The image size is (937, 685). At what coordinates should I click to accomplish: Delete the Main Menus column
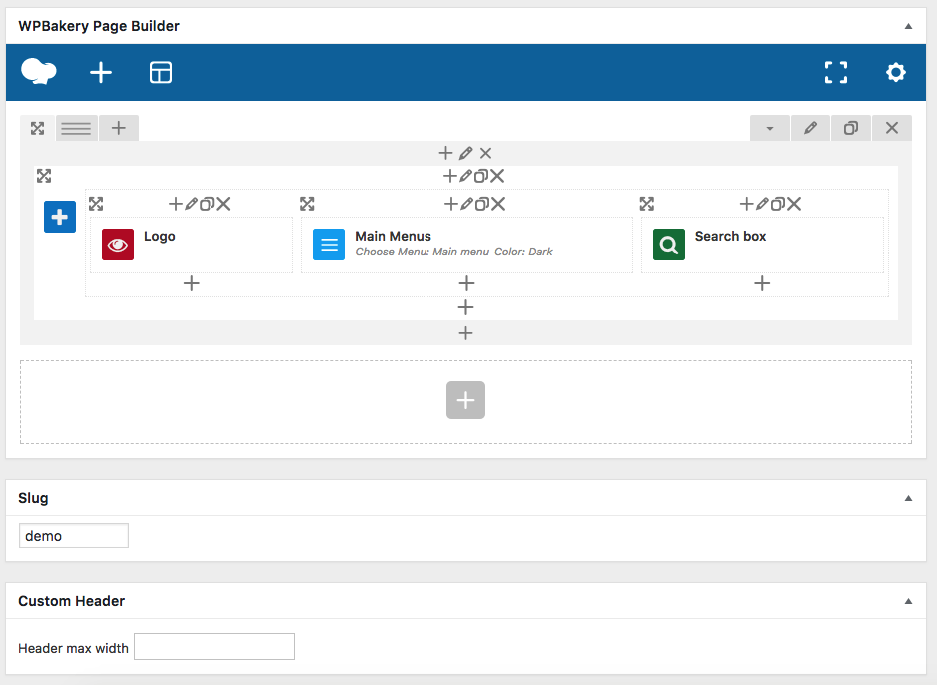click(x=498, y=204)
